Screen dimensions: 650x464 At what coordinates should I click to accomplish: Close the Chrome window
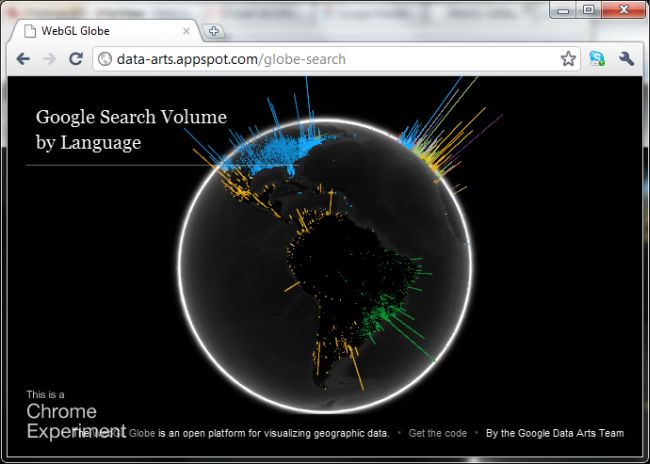point(623,10)
